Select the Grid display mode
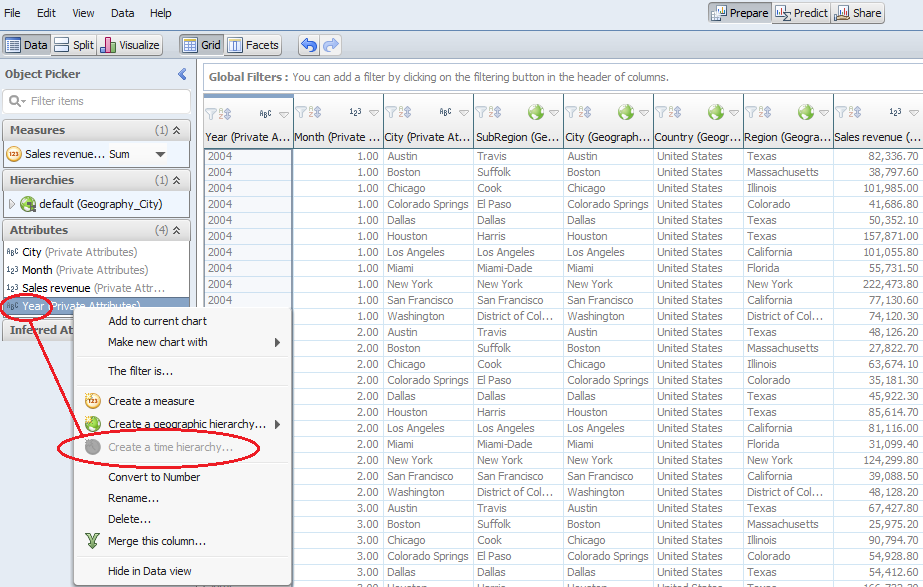The height and width of the screenshot is (587, 923). [x=202, y=45]
